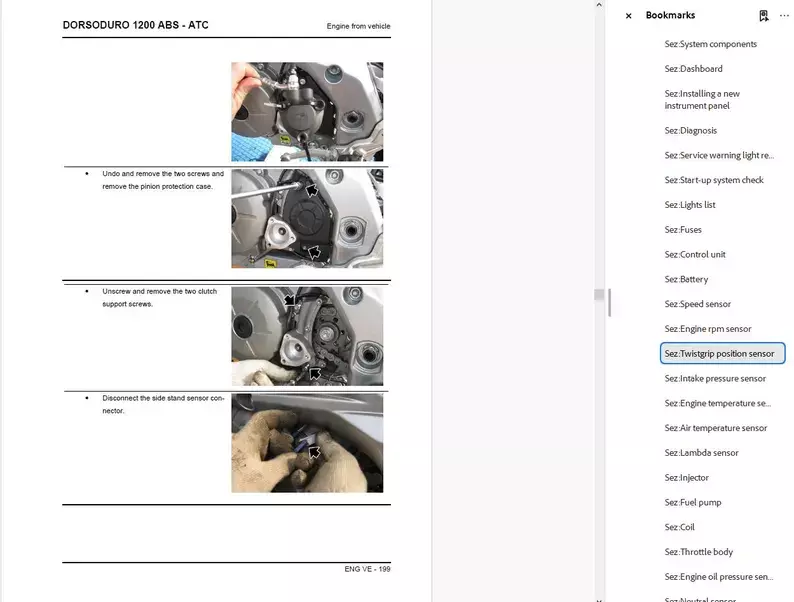Close the Bookmarks panel
794x602 pixels.
tap(628, 16)
